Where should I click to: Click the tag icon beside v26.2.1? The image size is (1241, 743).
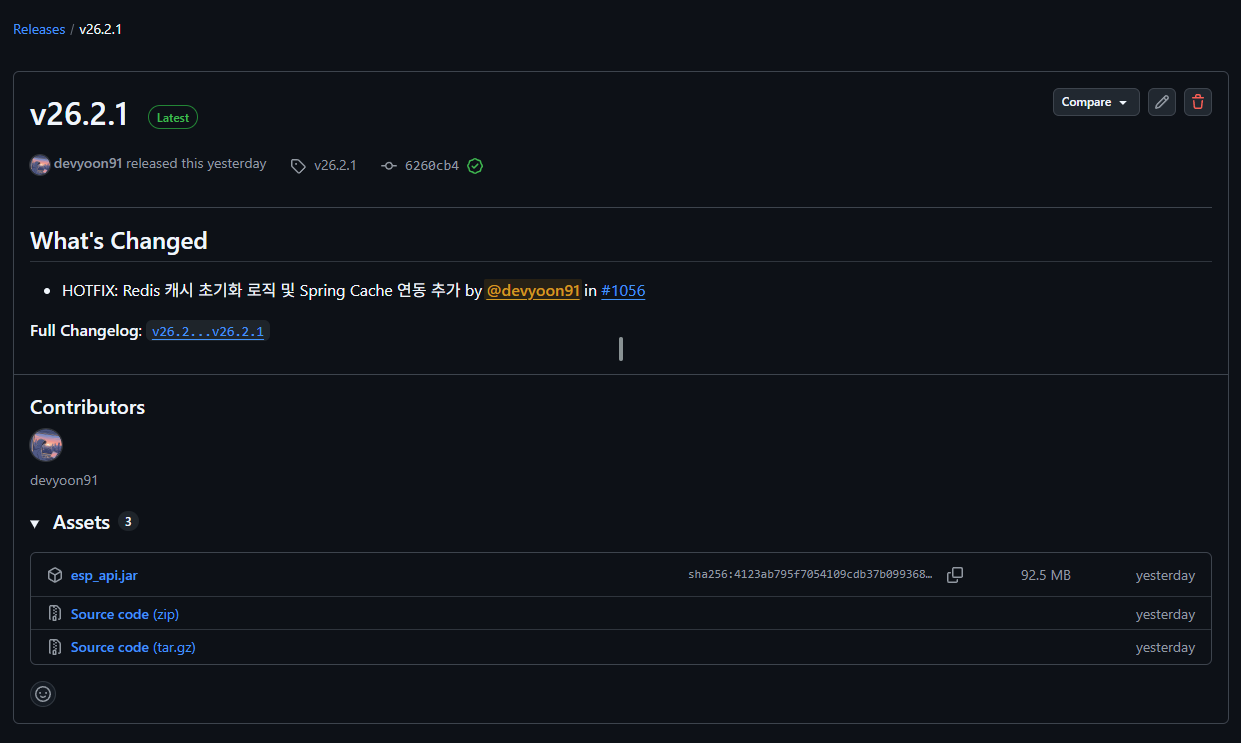(x=298, y=166)
